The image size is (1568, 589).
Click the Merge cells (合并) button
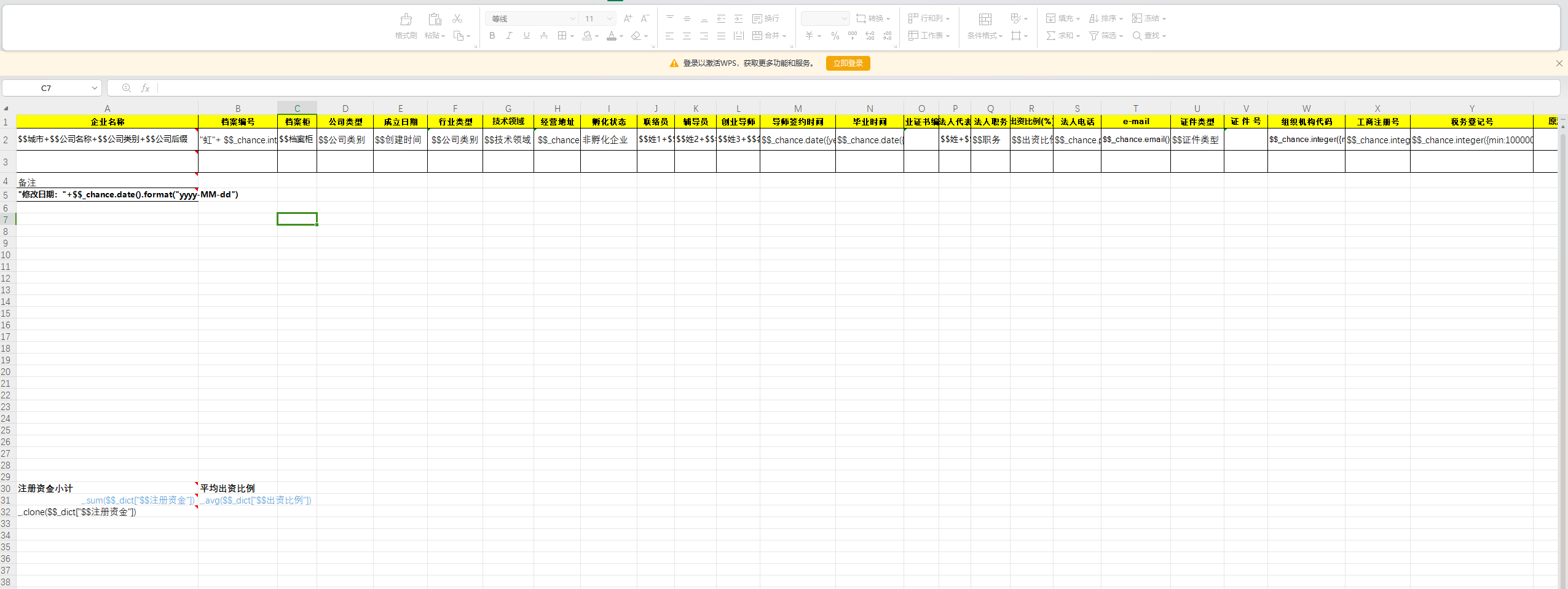[x=770, y=36]
